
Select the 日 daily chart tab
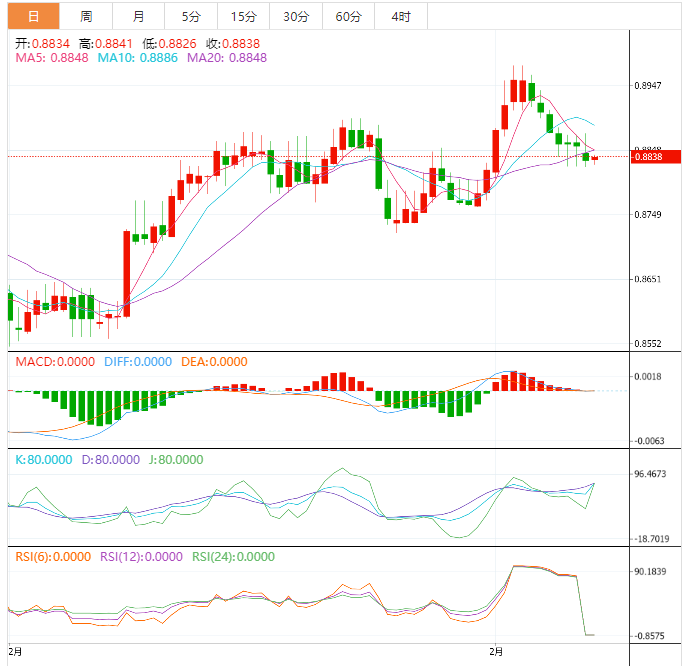click(33, 16)
